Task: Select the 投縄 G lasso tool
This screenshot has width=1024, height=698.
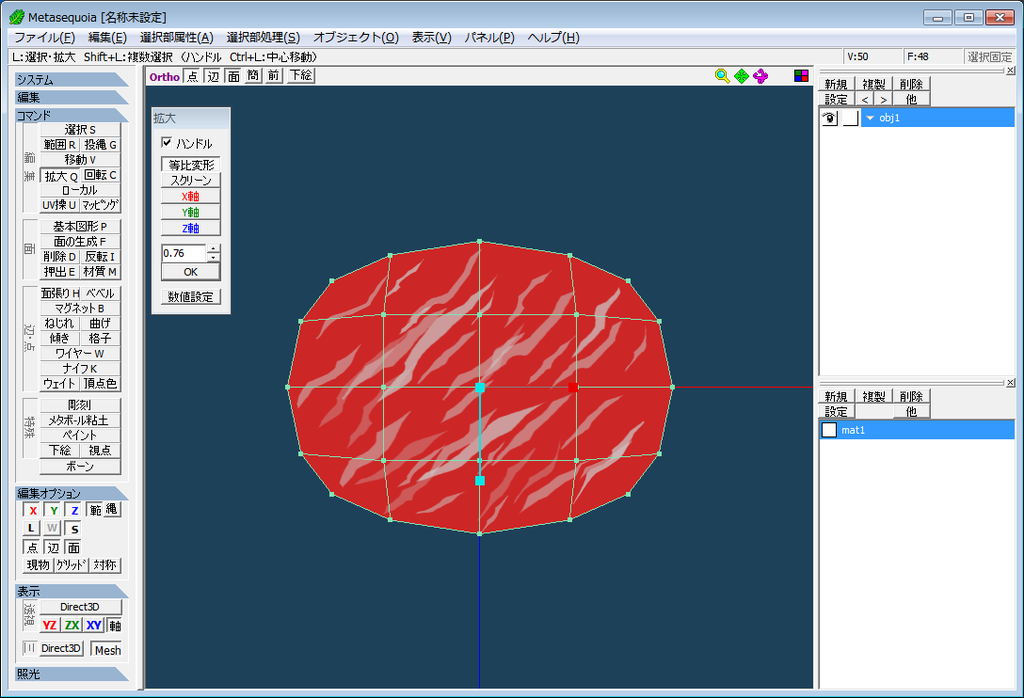Action: (101, 144)
